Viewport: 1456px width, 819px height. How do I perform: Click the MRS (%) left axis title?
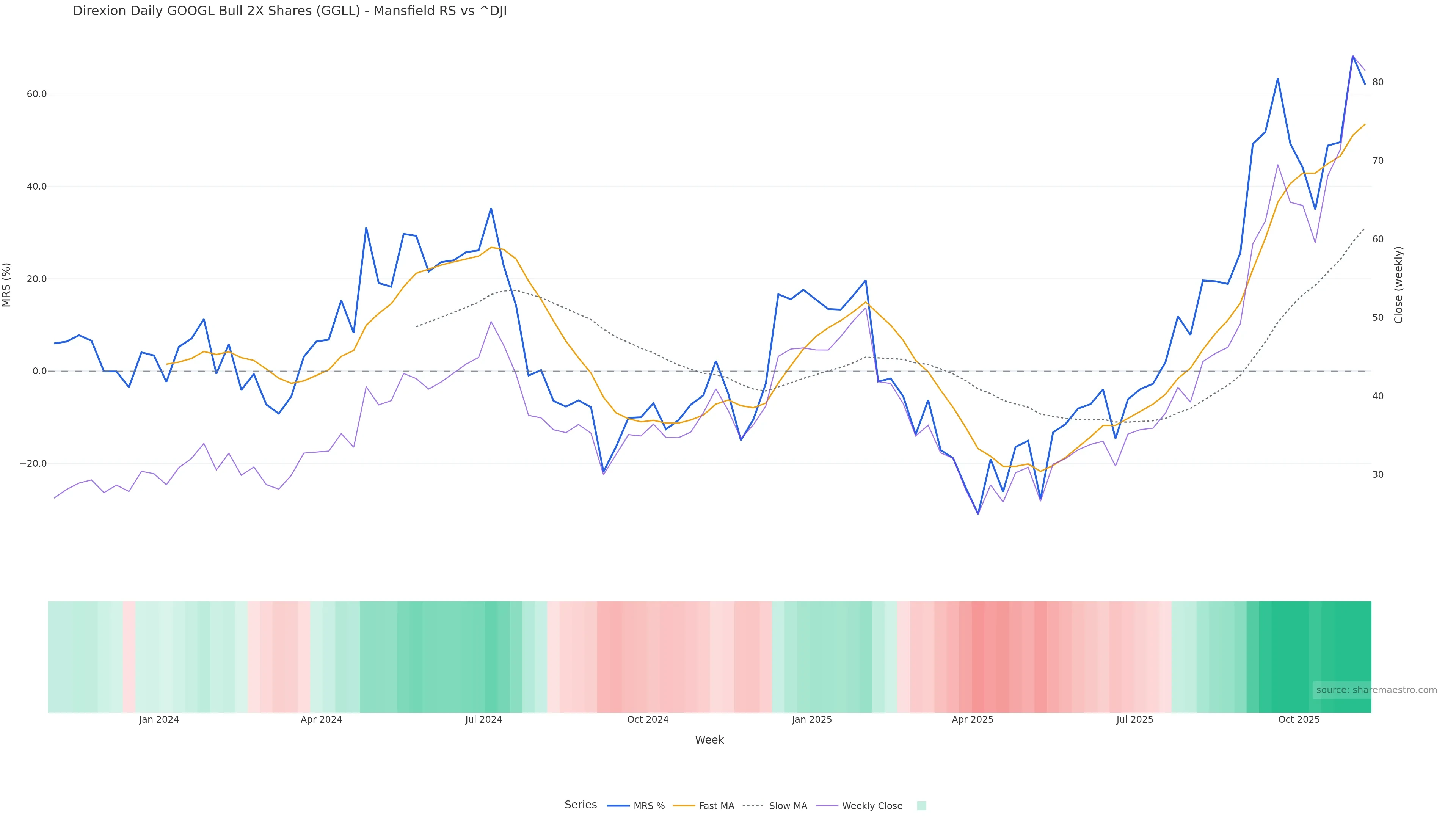(x=7, y=285)
